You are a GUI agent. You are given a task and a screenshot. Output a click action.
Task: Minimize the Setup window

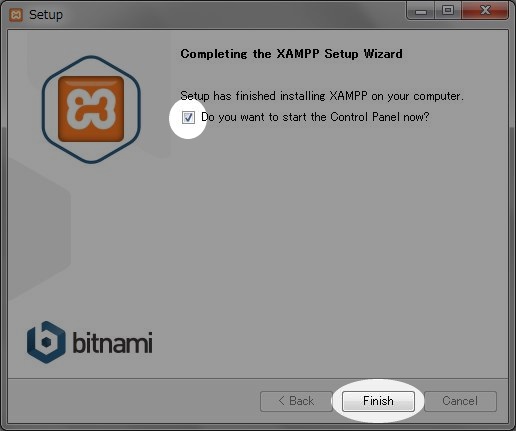pos(421,11)
